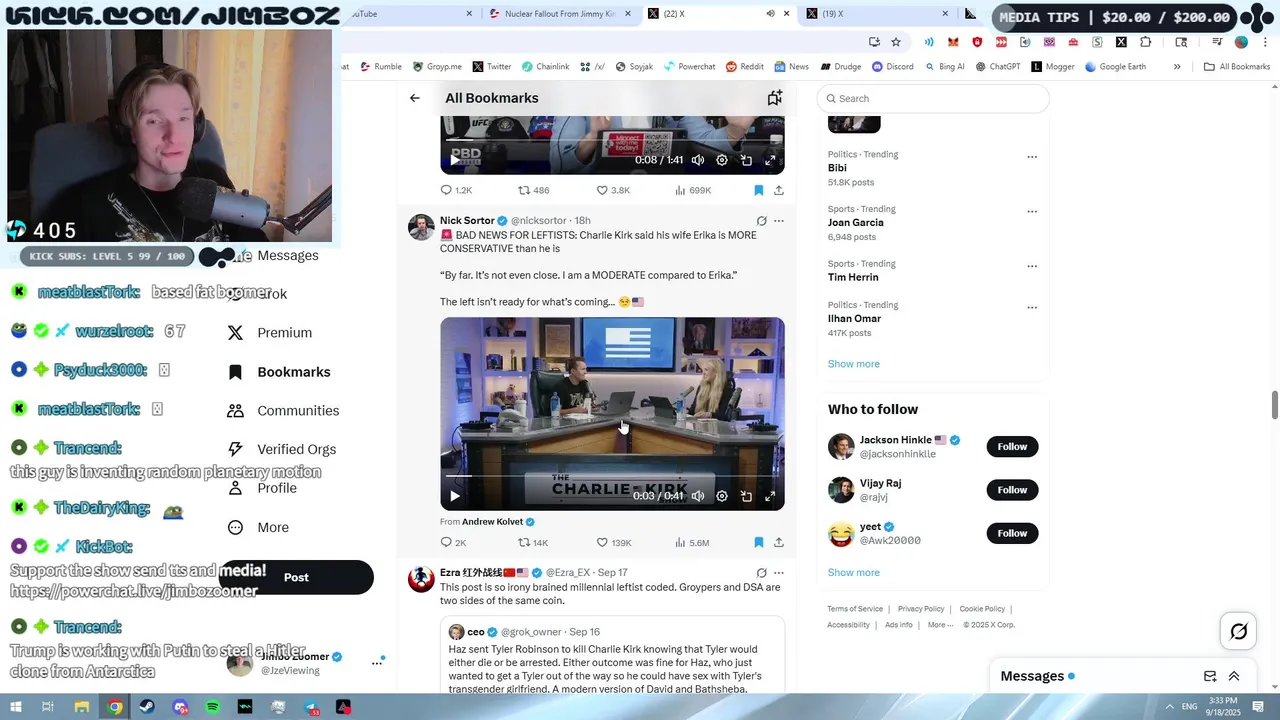This screenshot has height=720, width=1280.
Task: Show hidden system tray icons
Action: (1169, 707)
